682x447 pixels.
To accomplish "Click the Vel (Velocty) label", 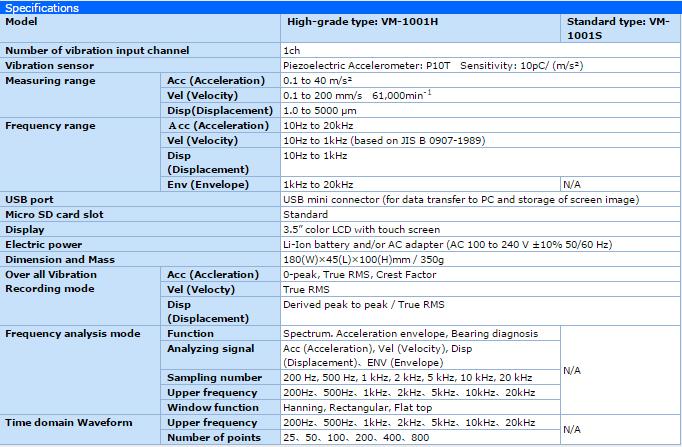I will click(201, 290).
